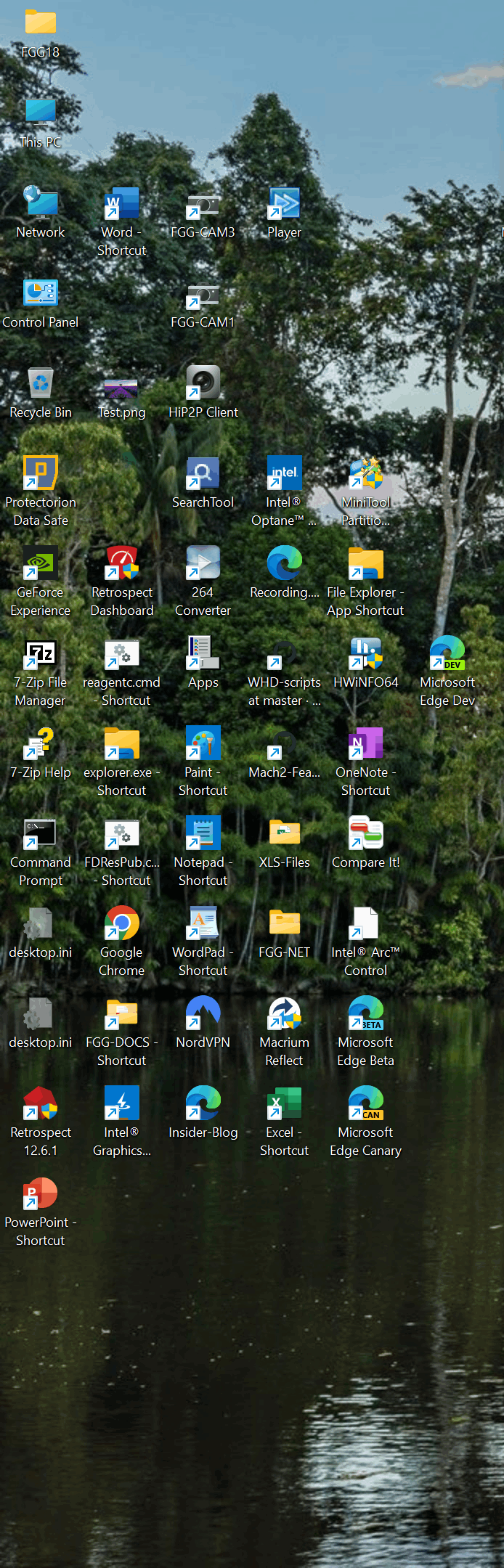Viewport: 504px width, 1568px height.
Task: Select the Google Chrome icon
Action: tap(122, 923)
